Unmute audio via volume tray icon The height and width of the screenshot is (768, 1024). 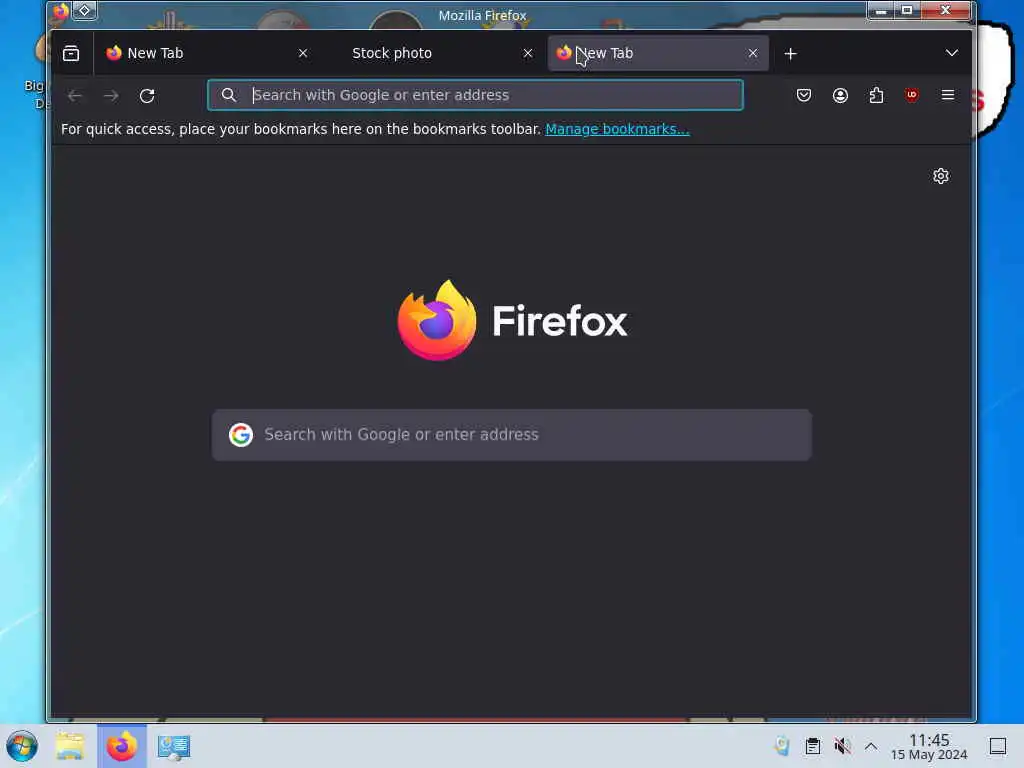click(842, 746)
